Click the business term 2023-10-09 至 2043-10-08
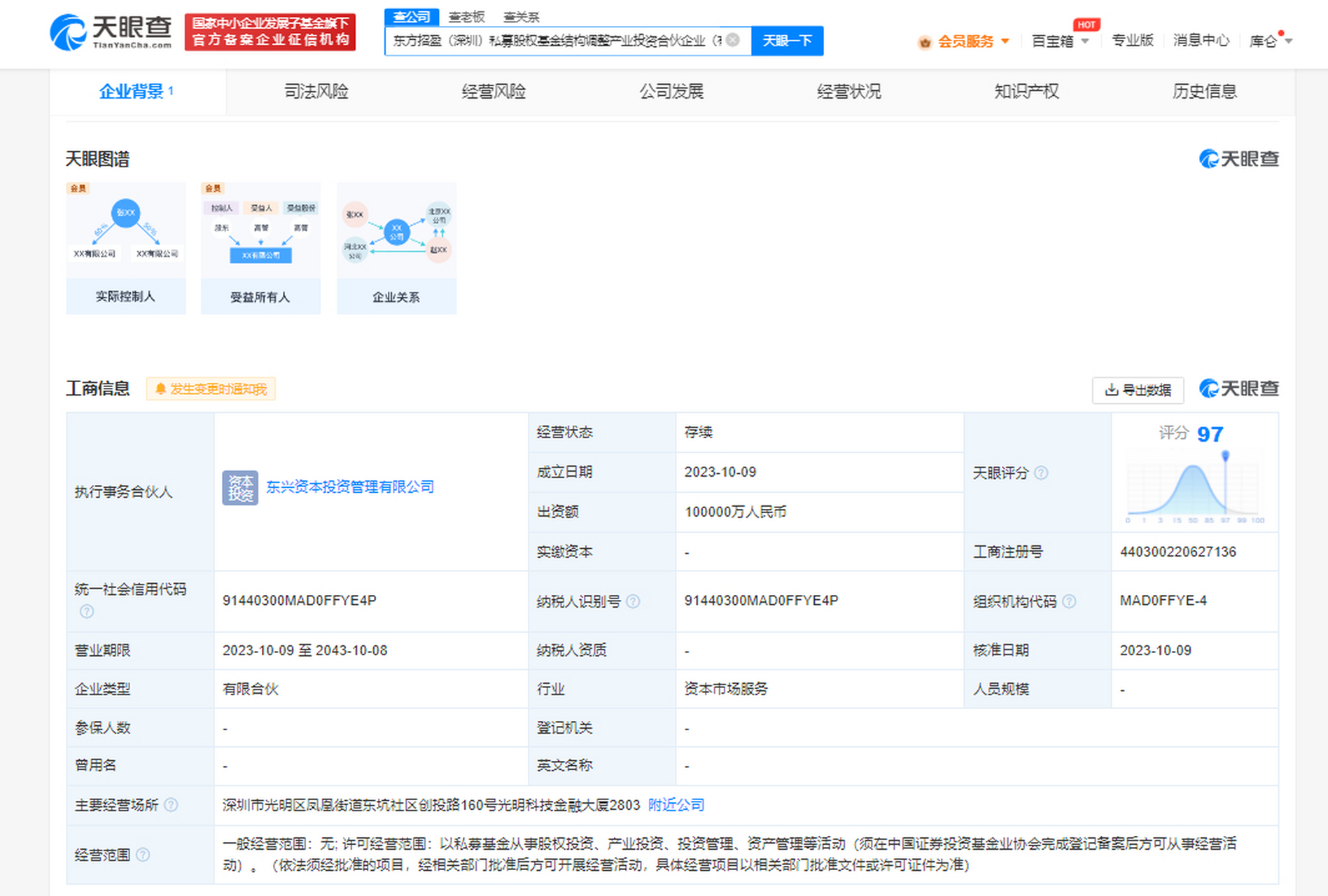 point(305,650)
